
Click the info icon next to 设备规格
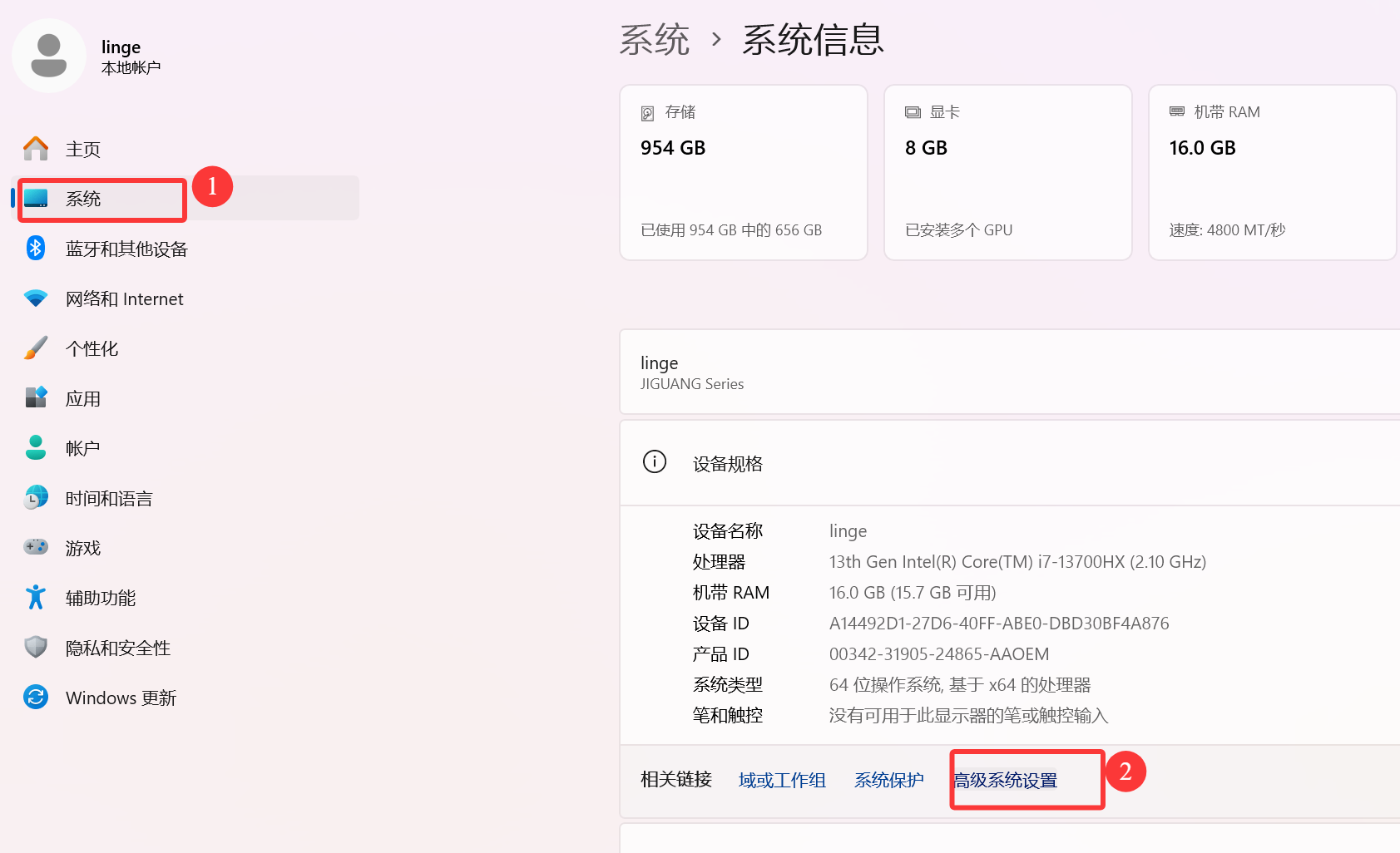pos(655,461)
